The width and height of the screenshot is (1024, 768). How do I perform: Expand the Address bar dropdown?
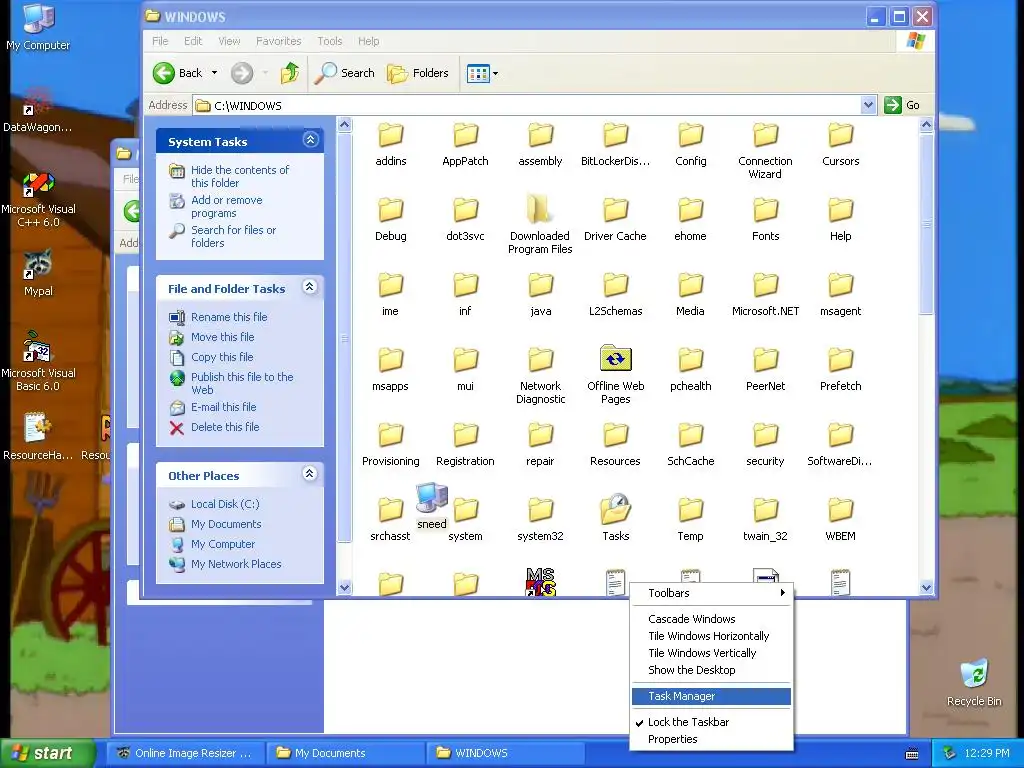tap(868, 104)
